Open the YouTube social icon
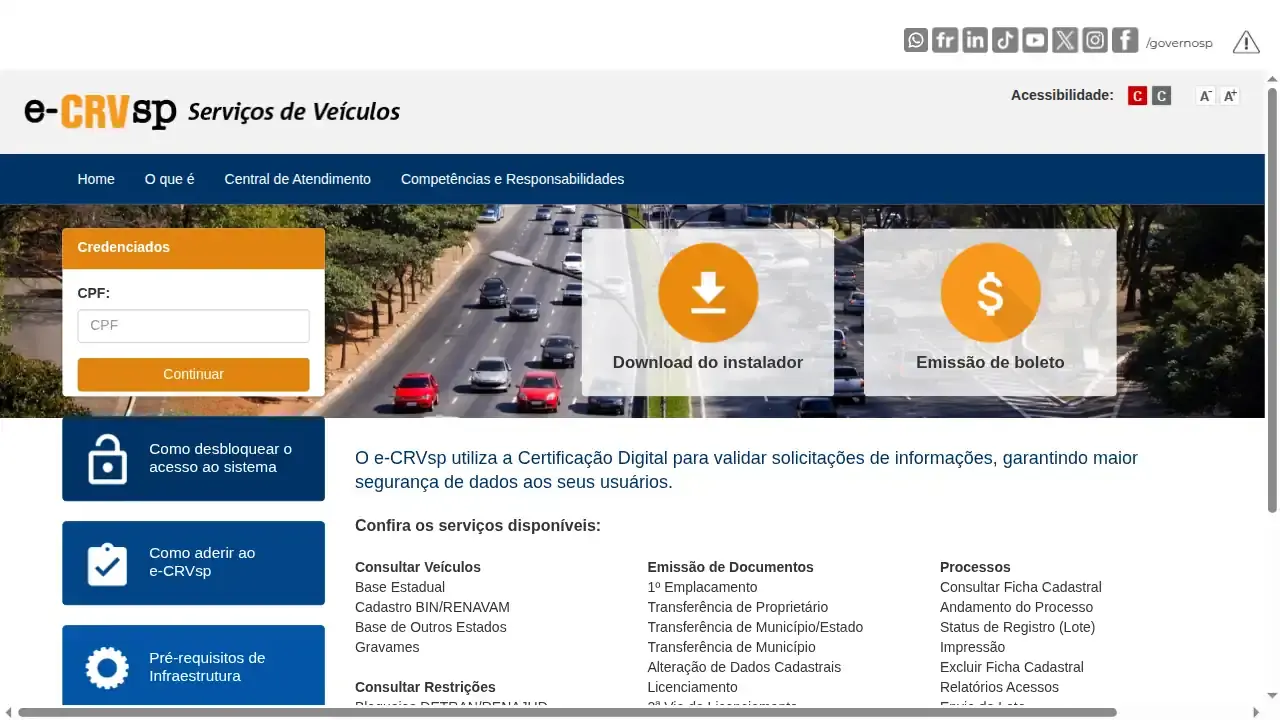The image size is (1280, 720). tap(1035, 40)
